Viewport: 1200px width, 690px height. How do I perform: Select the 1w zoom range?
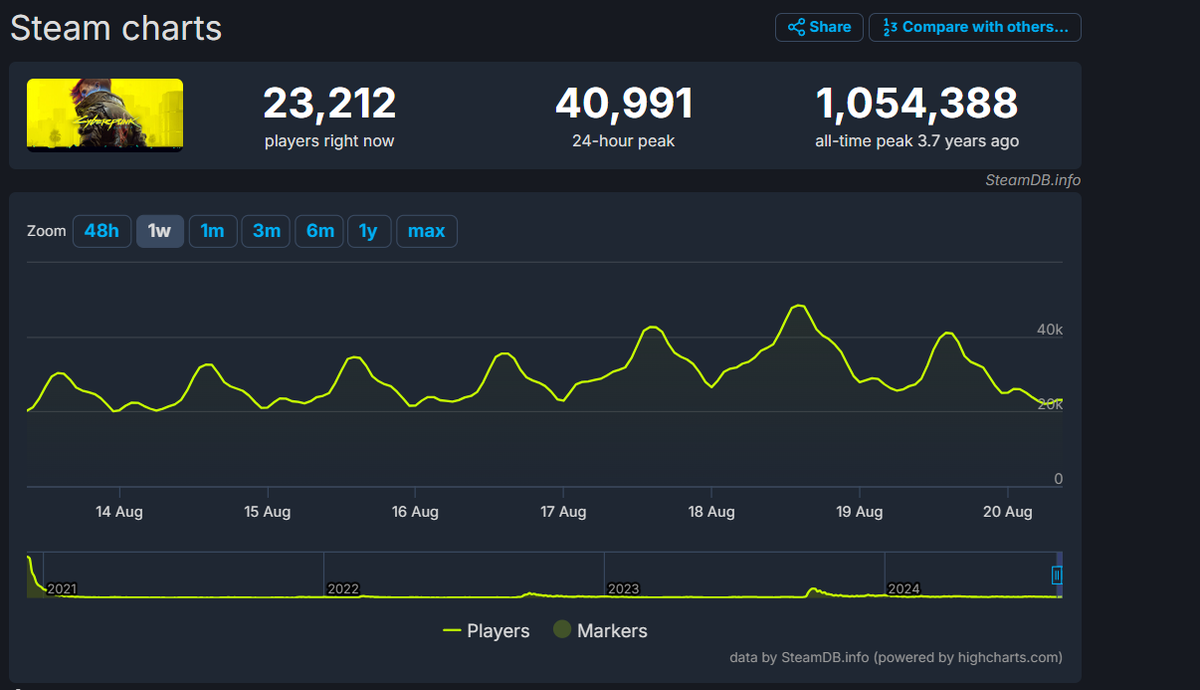[x=160, y=231]
